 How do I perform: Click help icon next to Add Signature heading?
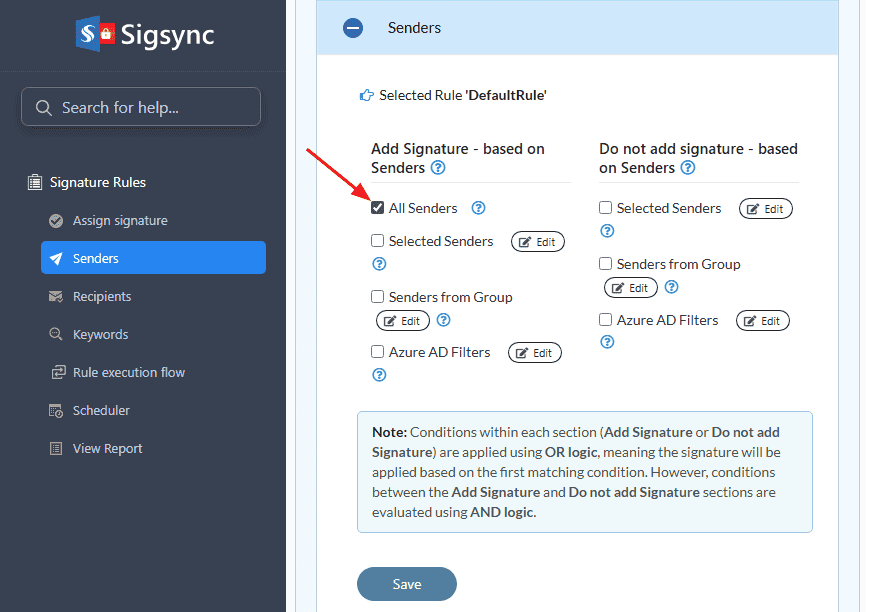[438, 168]
